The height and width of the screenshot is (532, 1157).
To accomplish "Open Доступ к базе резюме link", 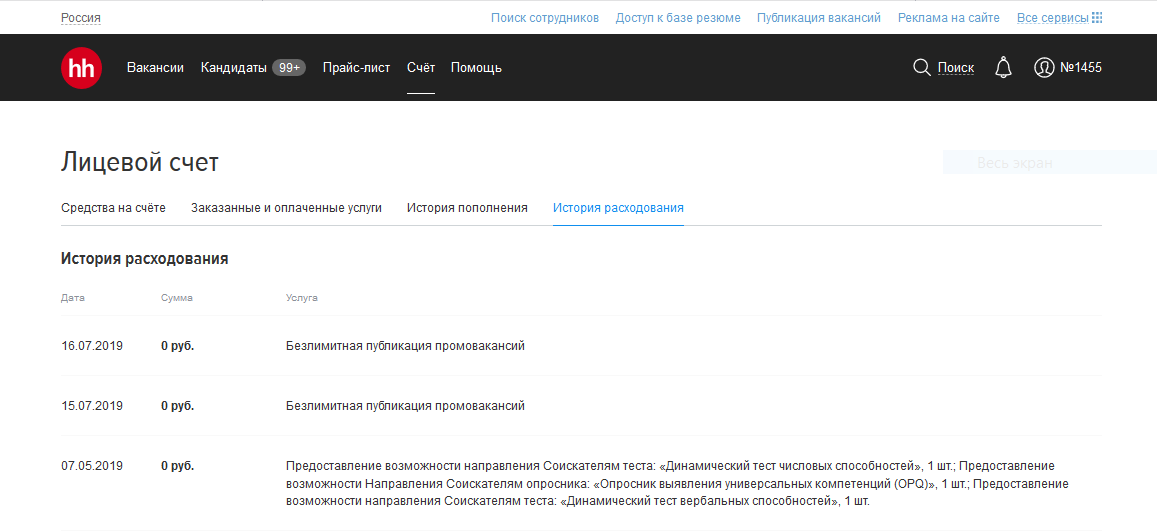I will click(678, 18).
